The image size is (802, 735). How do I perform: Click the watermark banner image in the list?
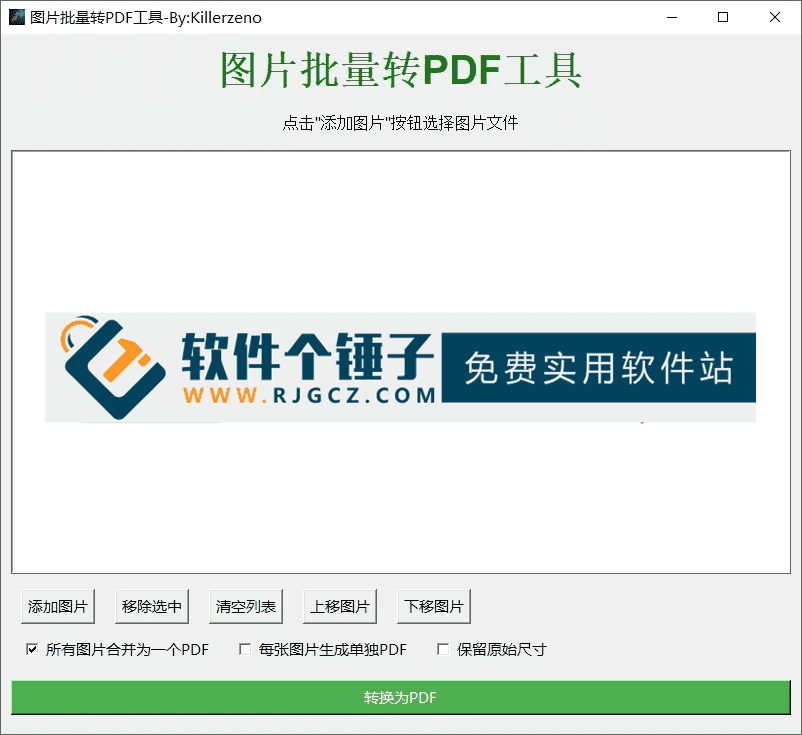click(x=400, y=368)
